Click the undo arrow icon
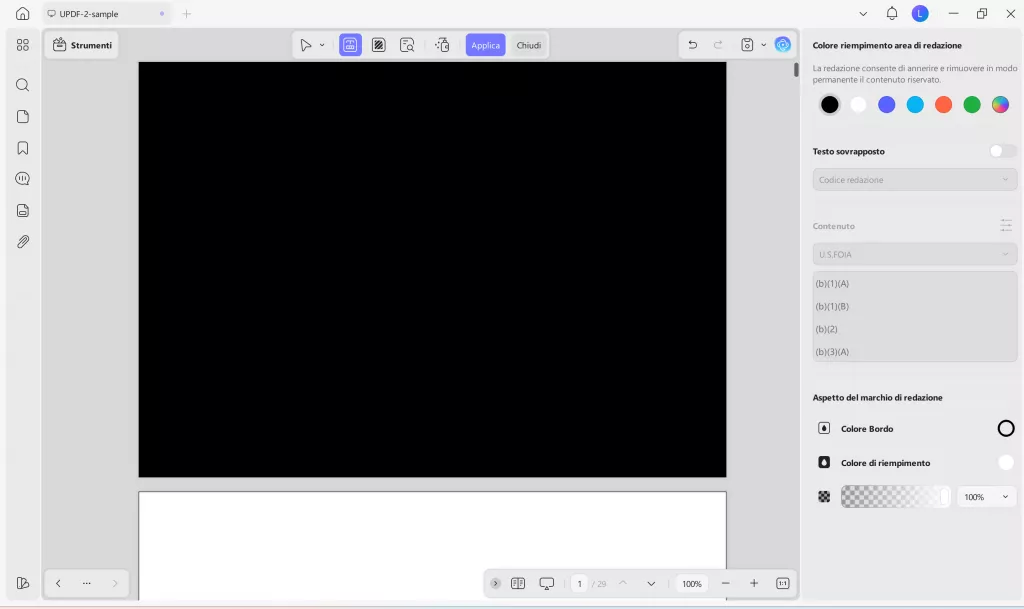 pyautogui.click(x=691, y=44)
